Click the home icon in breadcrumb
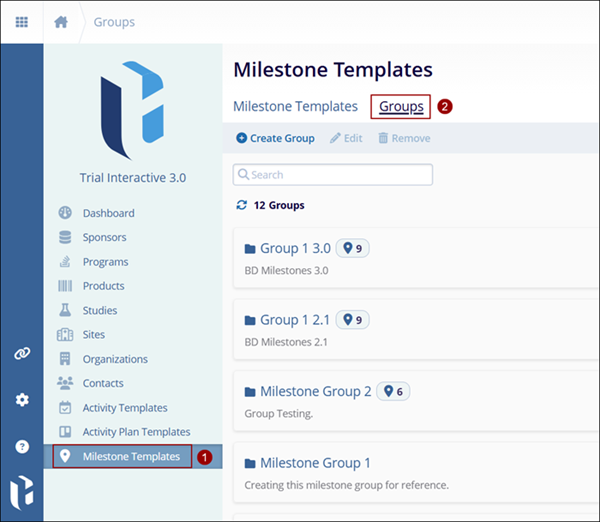Screen dimensions: 600x522 point(61,22)
